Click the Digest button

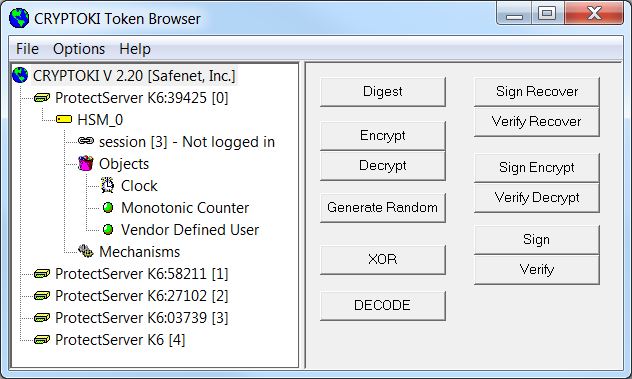(383, 92)
